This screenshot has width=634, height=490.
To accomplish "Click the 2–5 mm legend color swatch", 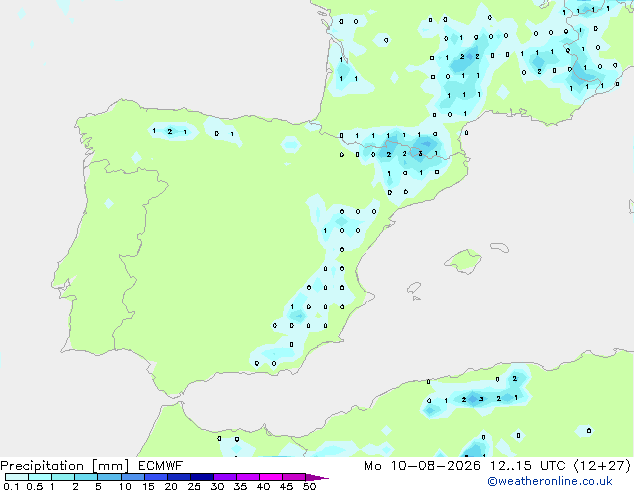I will [x=86, y=477].
